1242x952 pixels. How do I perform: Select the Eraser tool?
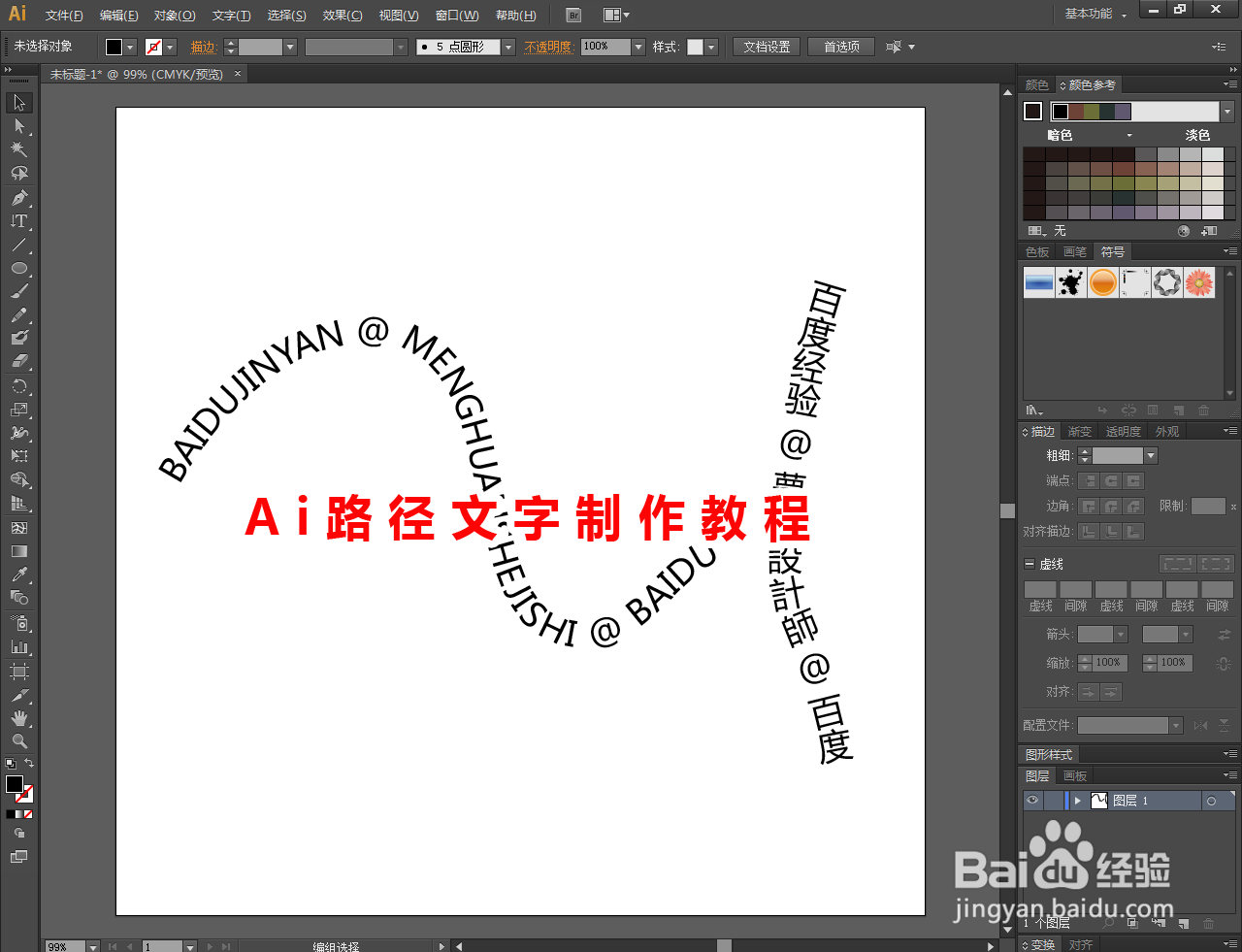tap(18, 361)
